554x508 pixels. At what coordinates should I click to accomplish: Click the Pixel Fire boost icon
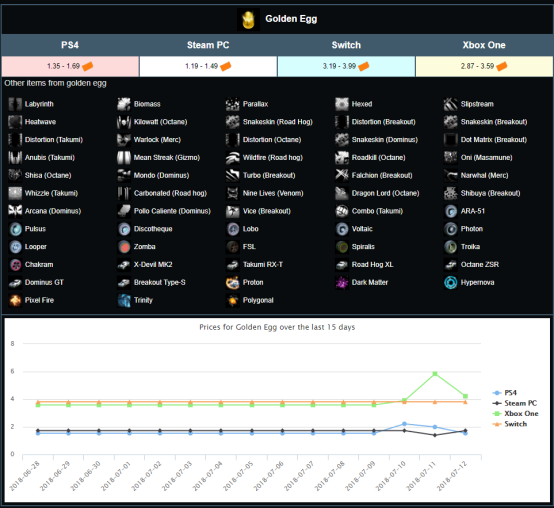(x=15, y=300)
